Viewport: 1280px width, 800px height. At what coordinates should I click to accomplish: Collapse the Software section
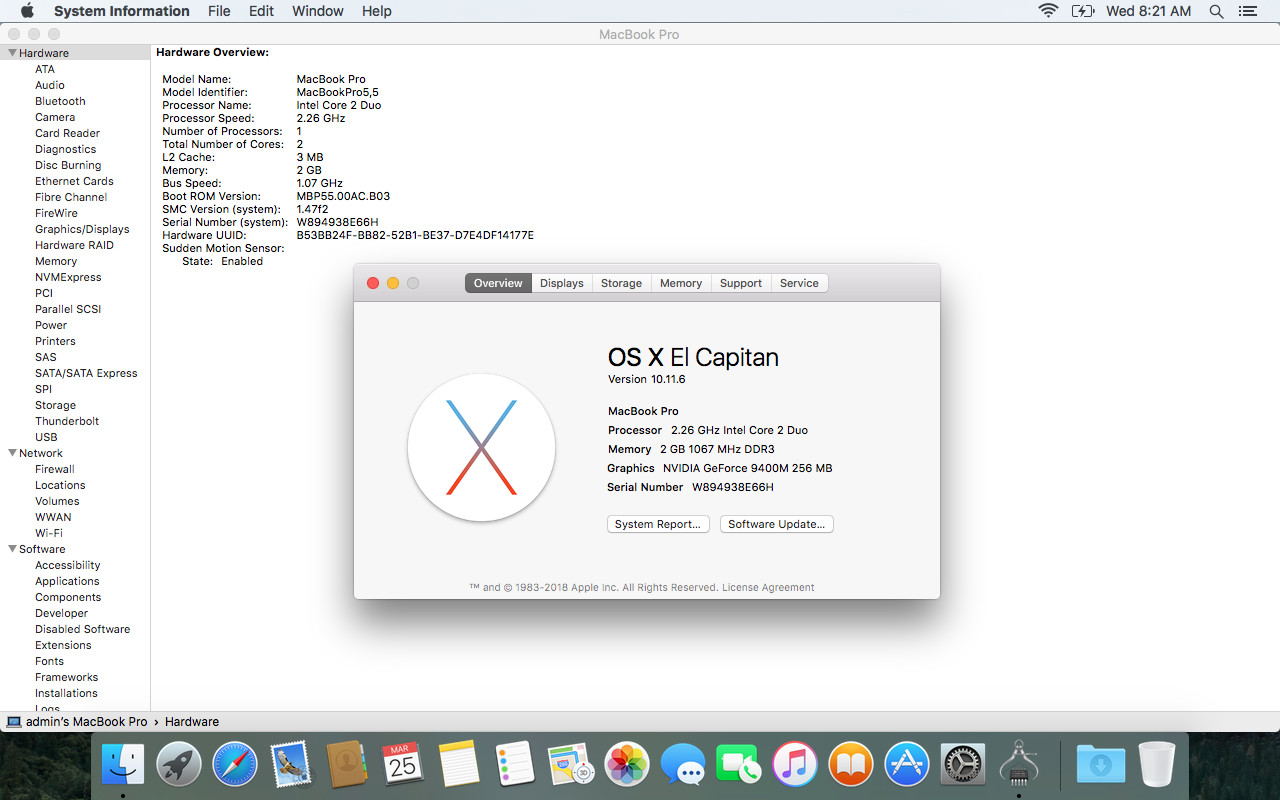pos(12,549)
